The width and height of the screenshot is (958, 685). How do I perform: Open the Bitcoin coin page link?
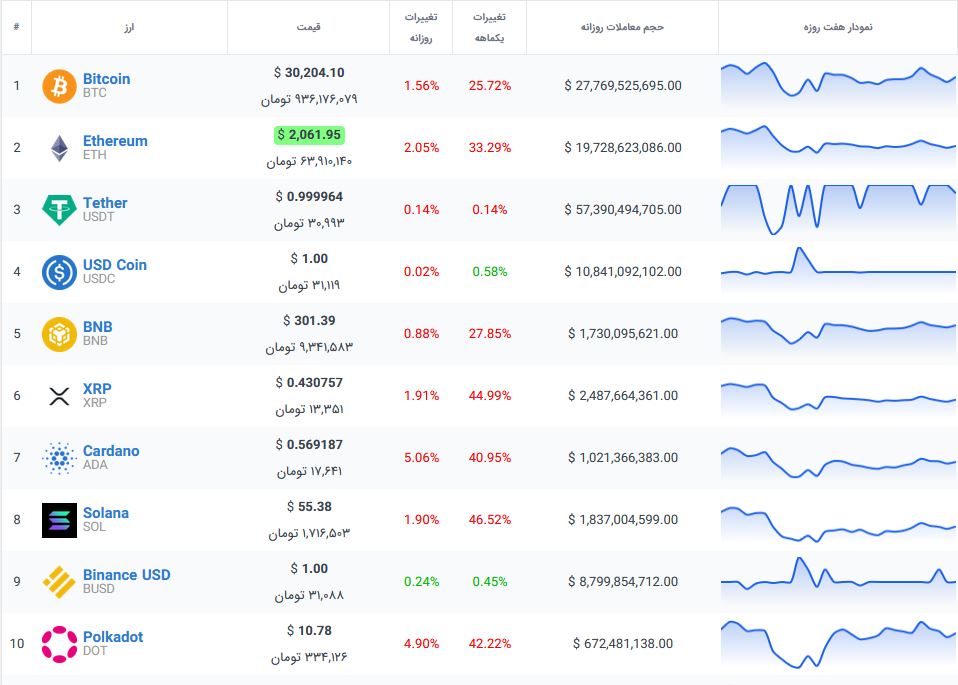[106, 79]
